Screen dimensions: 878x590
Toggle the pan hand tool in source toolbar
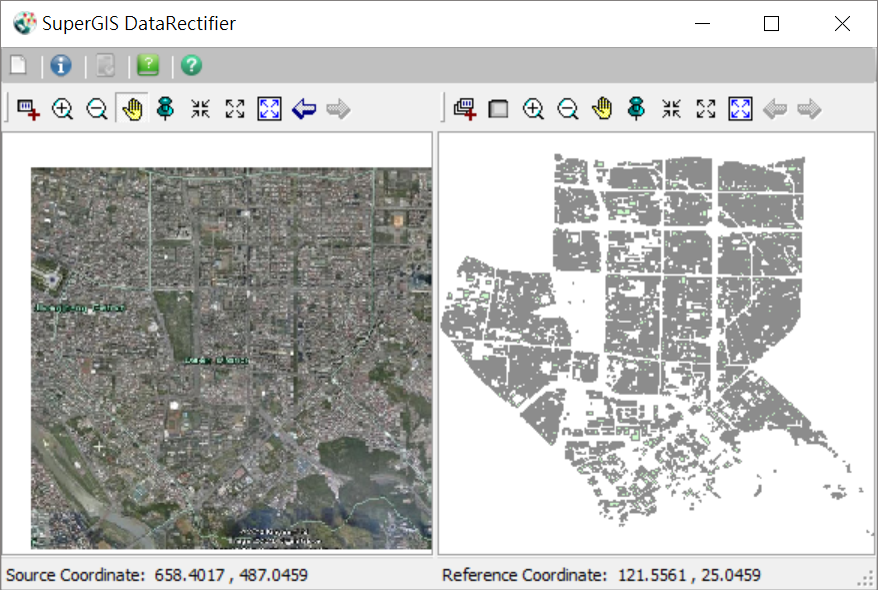point(131,109)
